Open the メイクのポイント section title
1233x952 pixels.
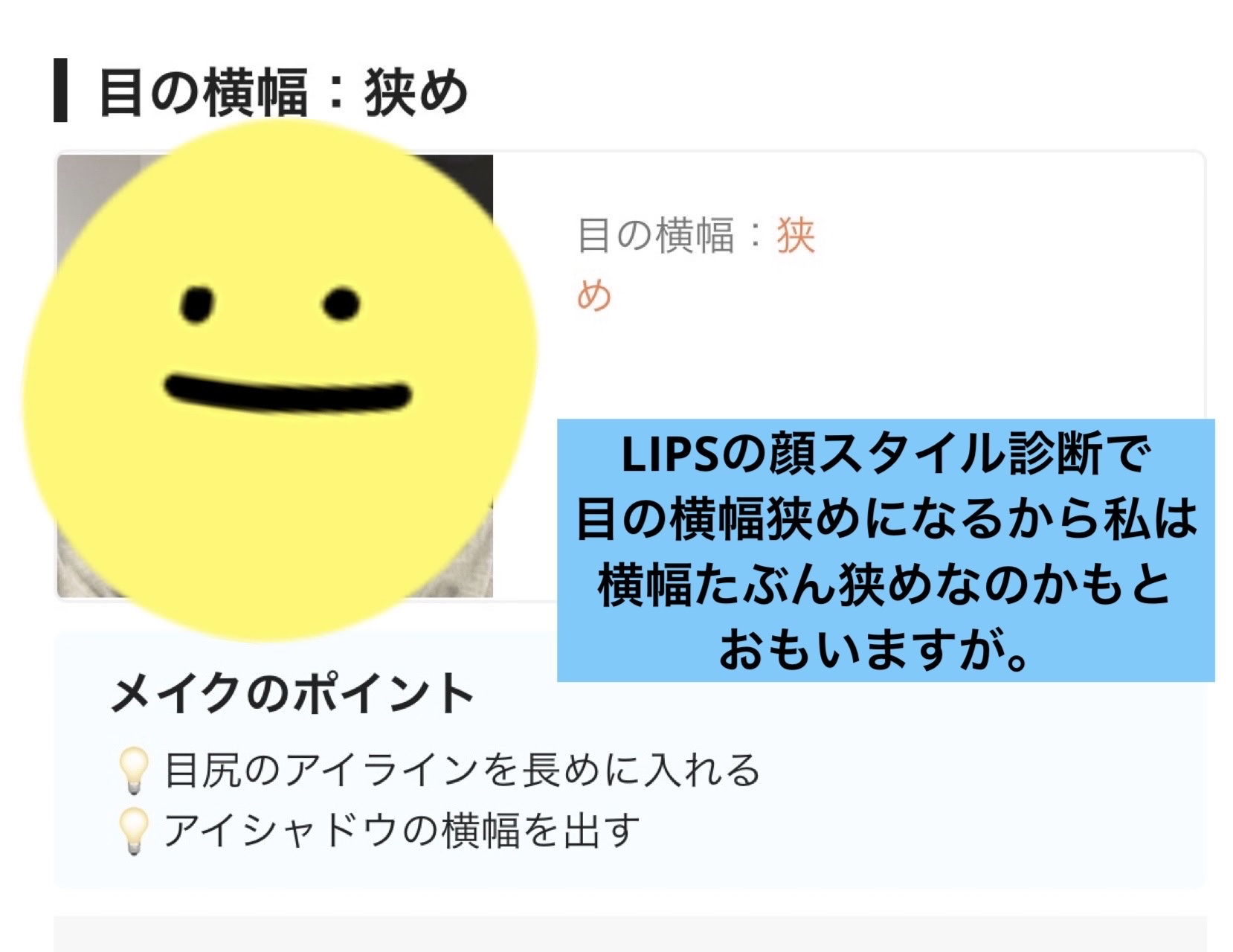(292, 693)
